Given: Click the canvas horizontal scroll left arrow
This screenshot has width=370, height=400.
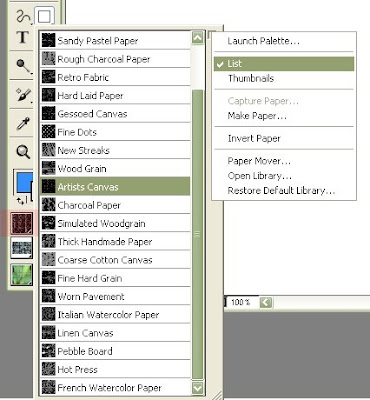Looking at the screenshot, I should pyautogui.click(x=266, y=302).
